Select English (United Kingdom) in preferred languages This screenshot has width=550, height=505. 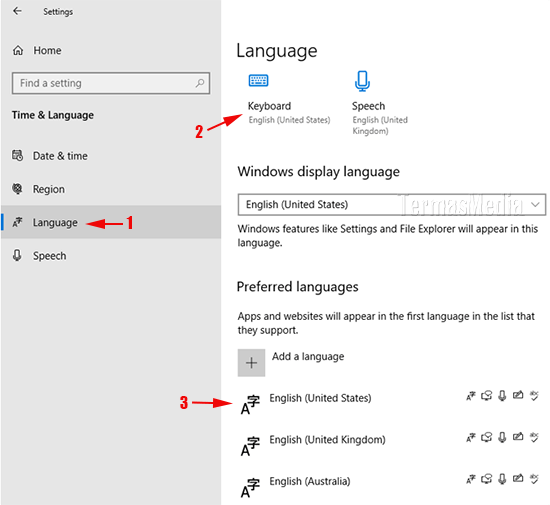(327, 439)
